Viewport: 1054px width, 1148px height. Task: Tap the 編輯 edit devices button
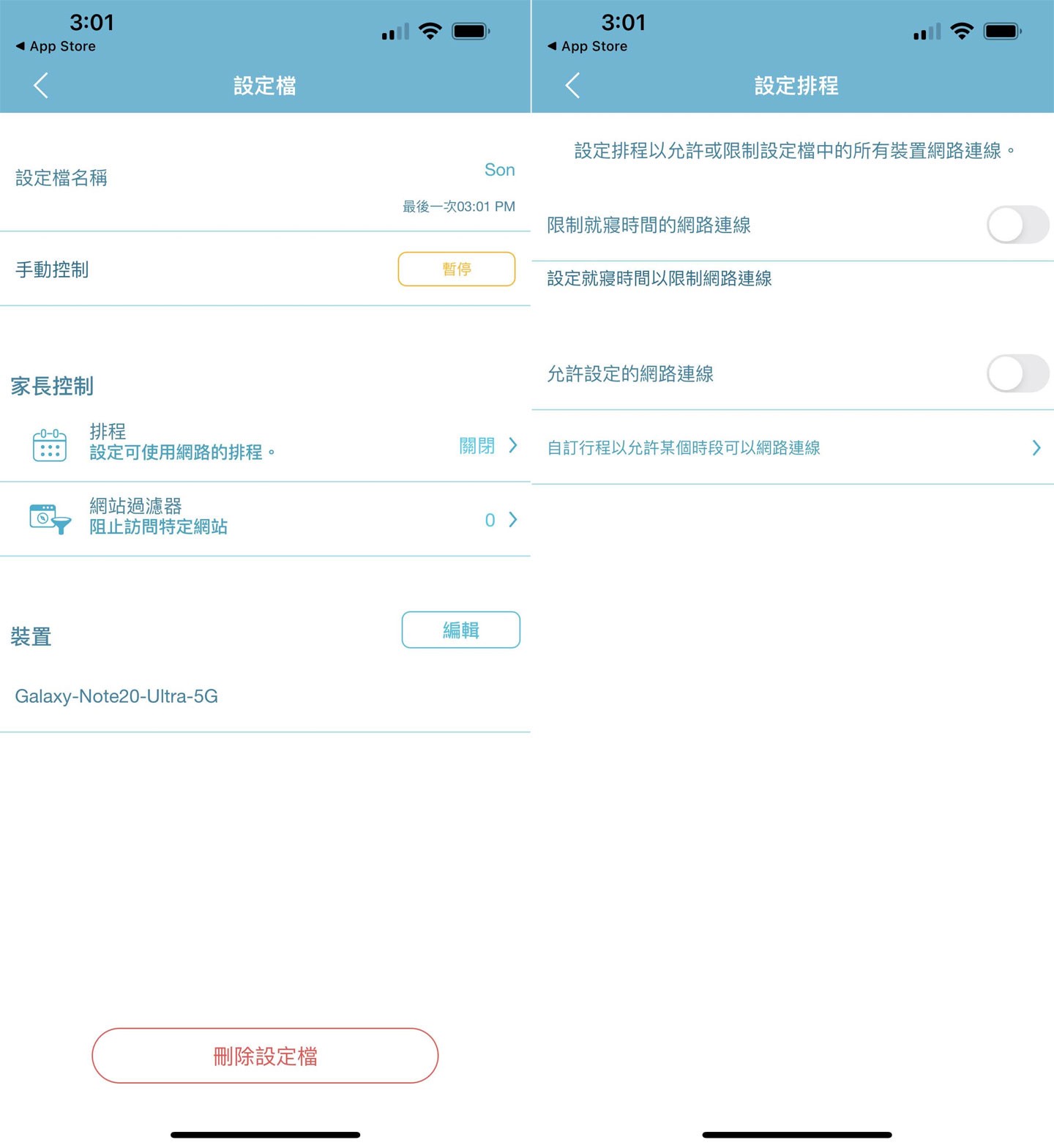461,630
